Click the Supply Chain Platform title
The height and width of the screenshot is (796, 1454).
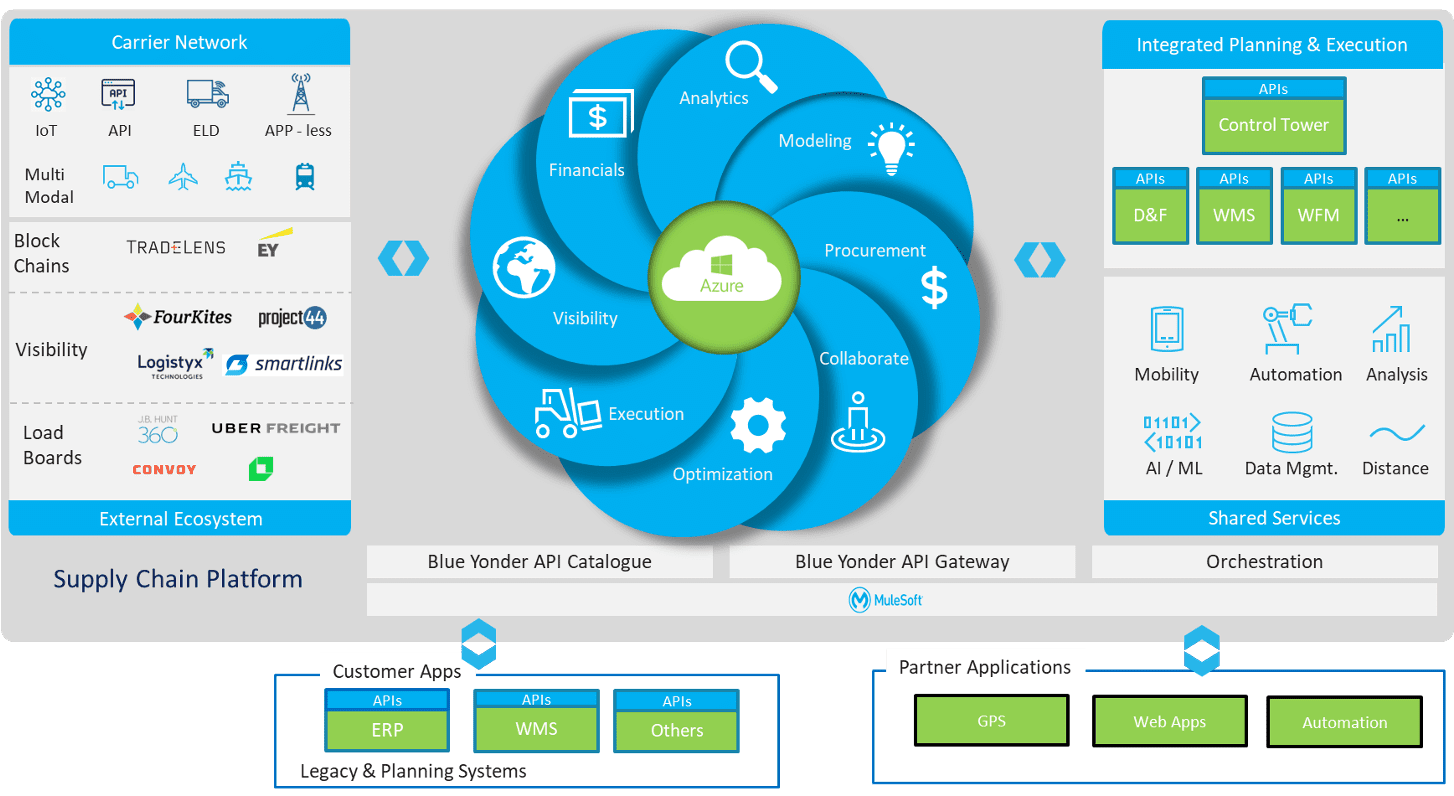coord(178,579)
